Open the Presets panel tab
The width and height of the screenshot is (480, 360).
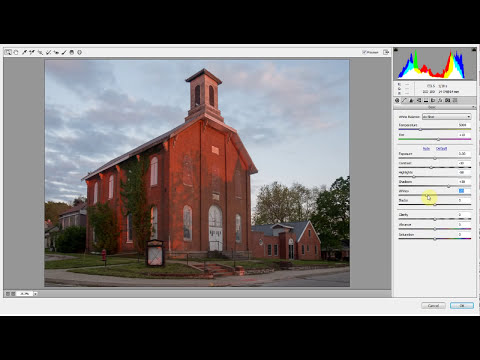pyautogui.click(x=455, y=100)
